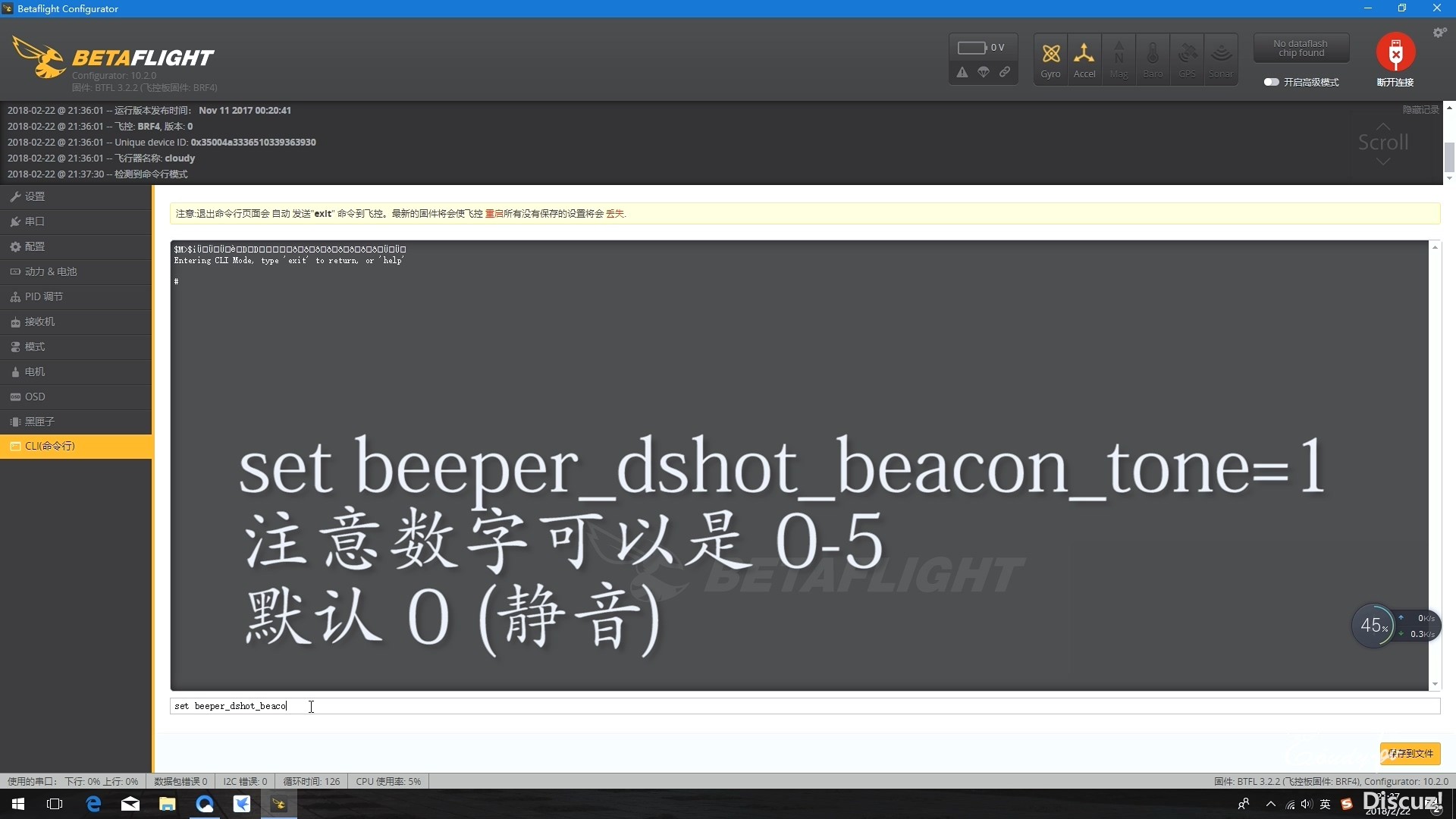
Task: Open the 设置 (Setup) tab
Action: tap(76, 196)
